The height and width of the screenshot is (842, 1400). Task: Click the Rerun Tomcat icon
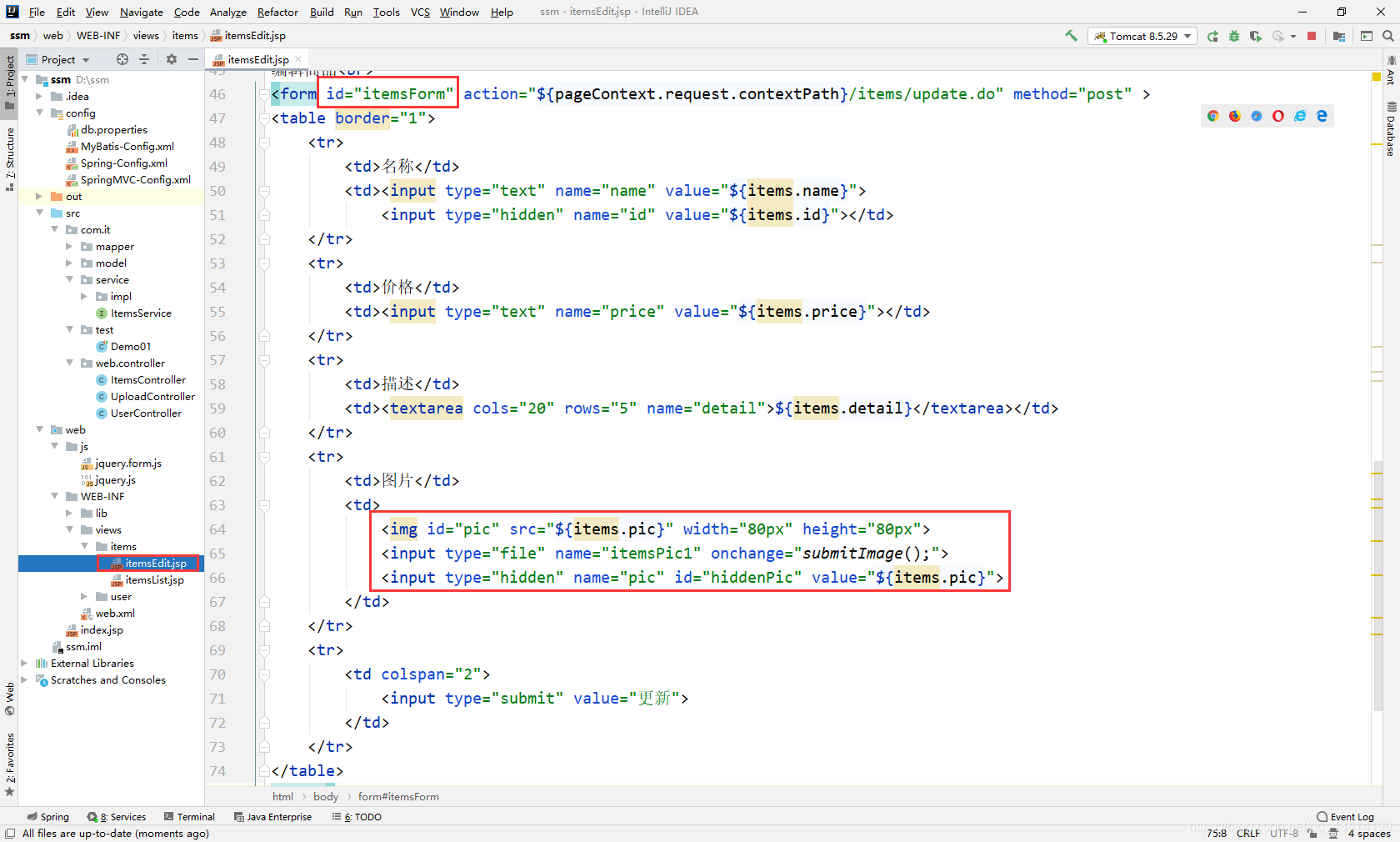click(1212, 36)
